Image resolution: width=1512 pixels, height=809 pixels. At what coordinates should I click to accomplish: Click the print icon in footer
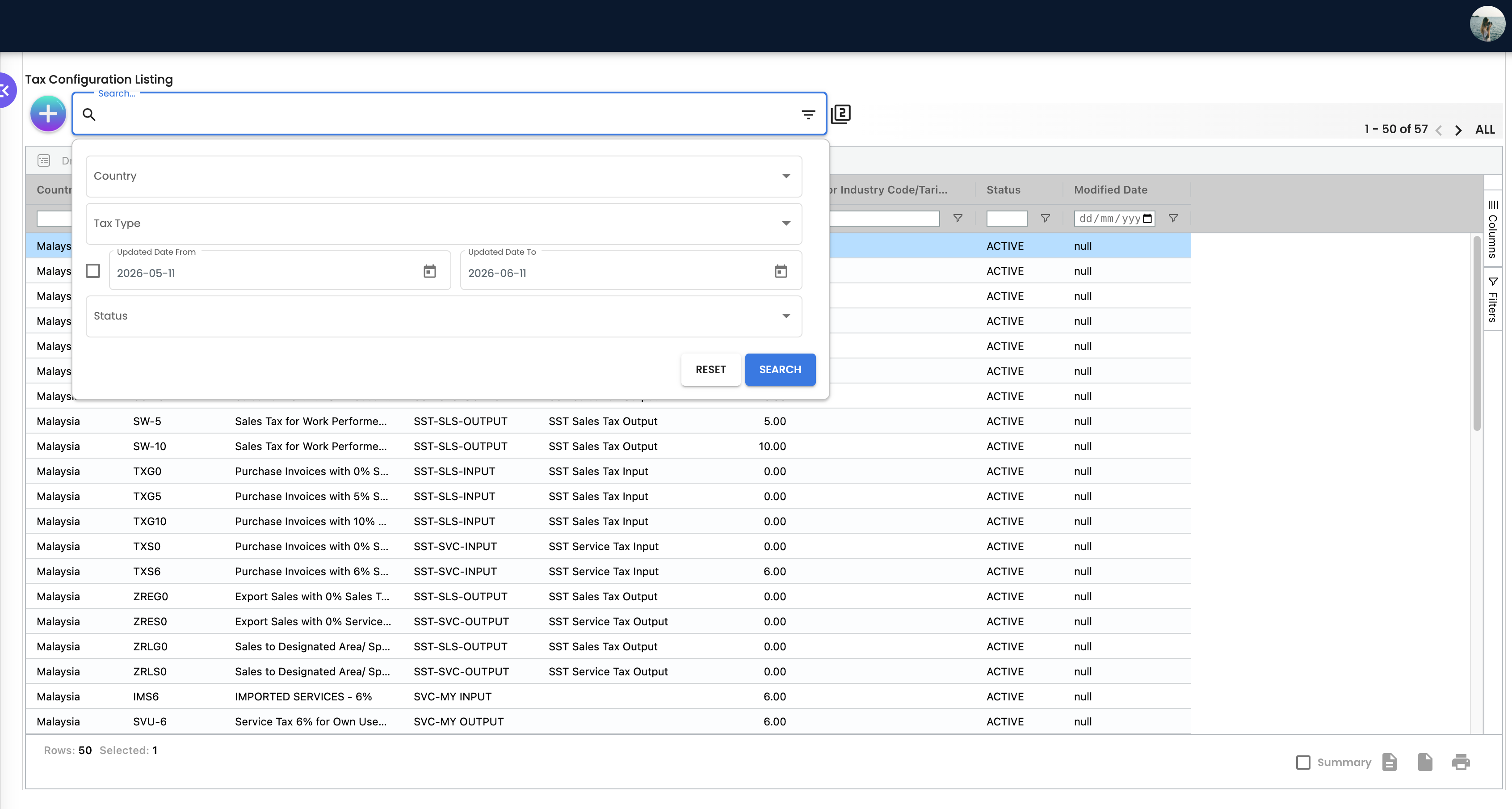[1461, 762]
